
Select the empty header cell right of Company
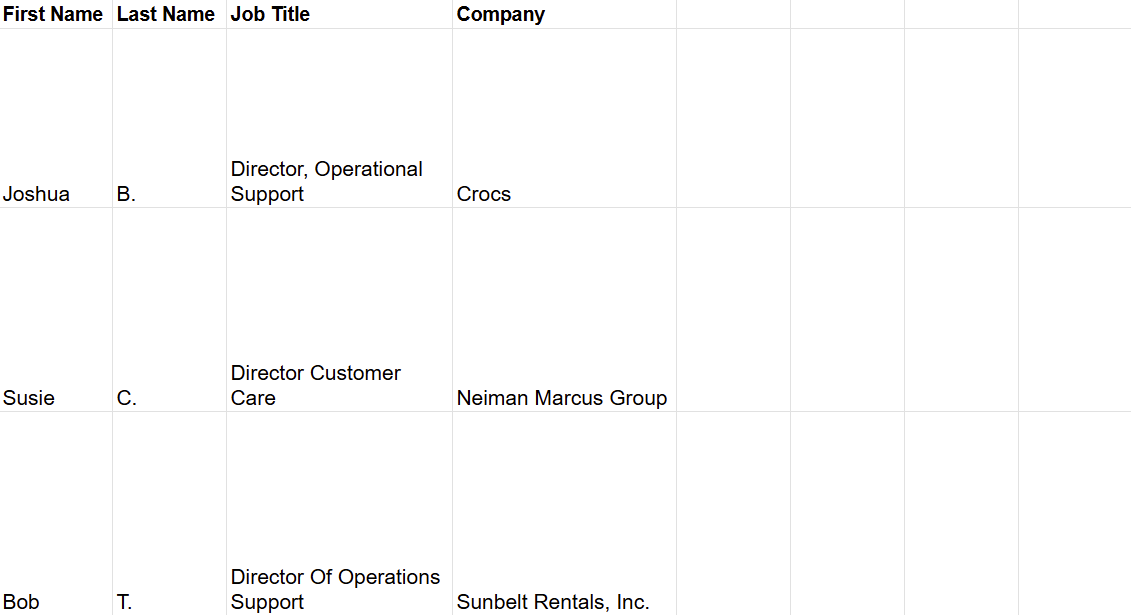click(734, 14)
